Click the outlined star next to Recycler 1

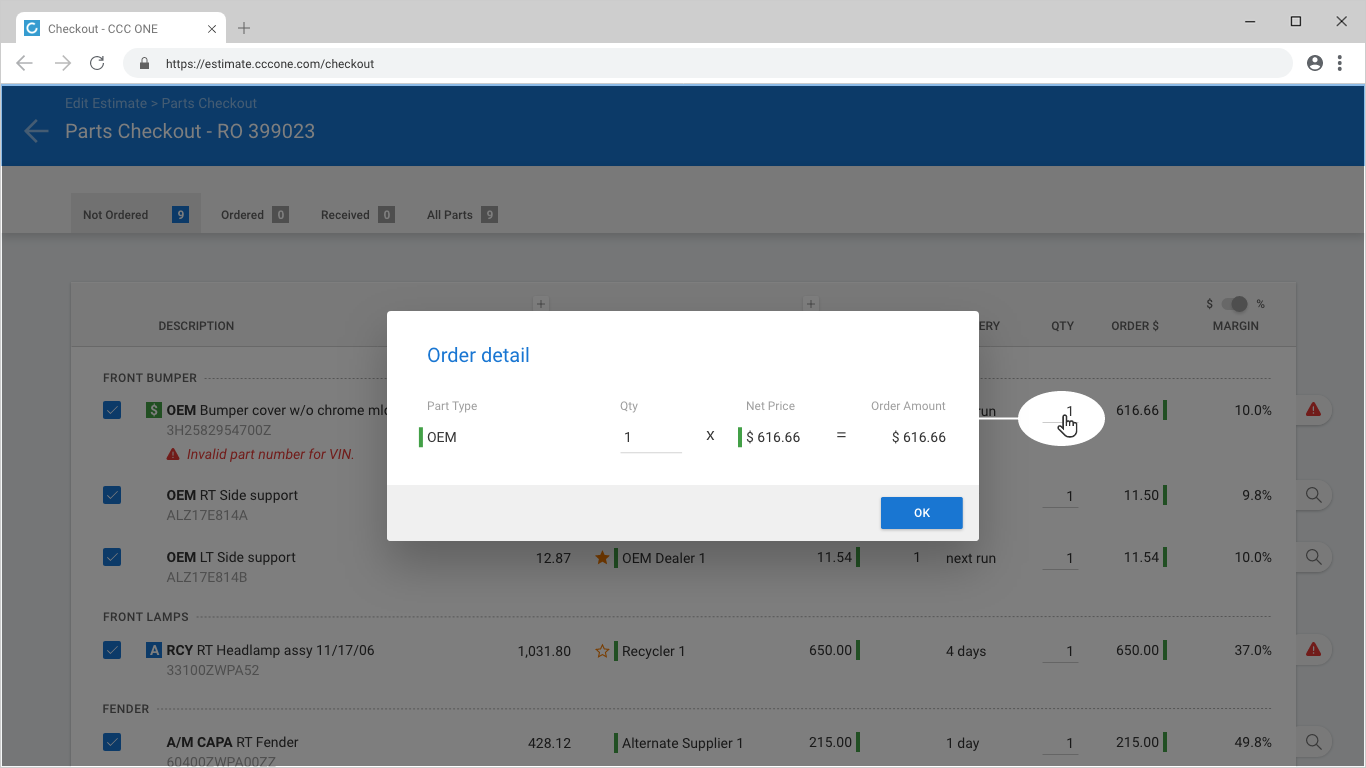click(x=602, y=651)
